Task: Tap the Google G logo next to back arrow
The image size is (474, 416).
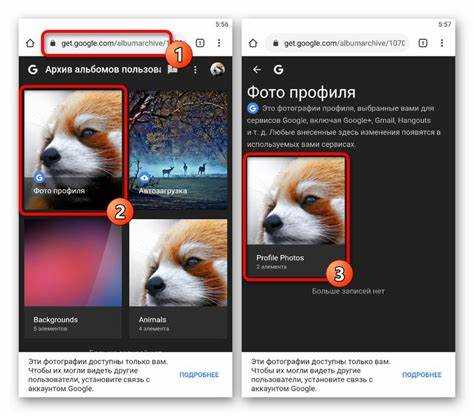Action: point(279,70)
